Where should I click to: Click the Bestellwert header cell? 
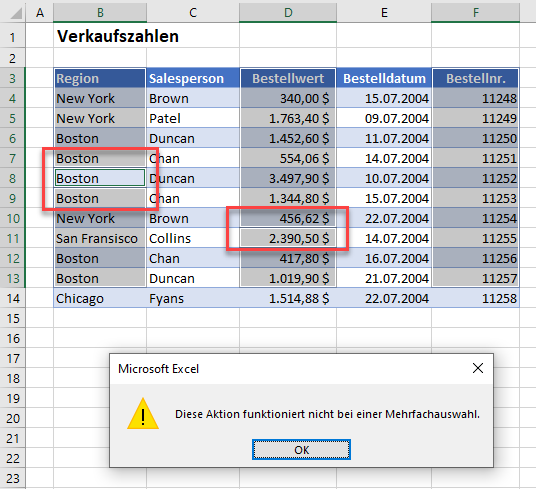click(288, 78)
